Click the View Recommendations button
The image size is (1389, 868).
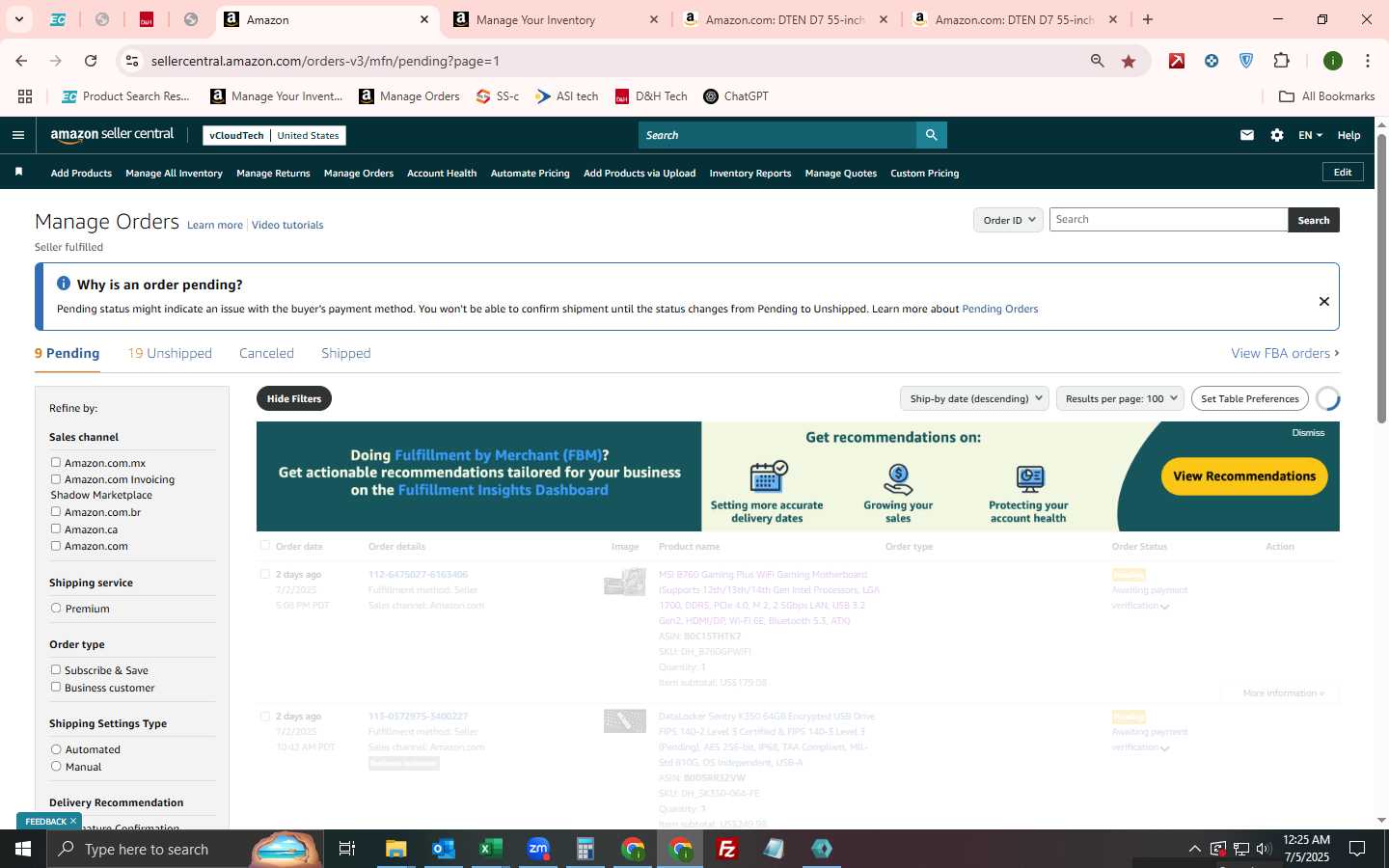[x=1244, y=476]
